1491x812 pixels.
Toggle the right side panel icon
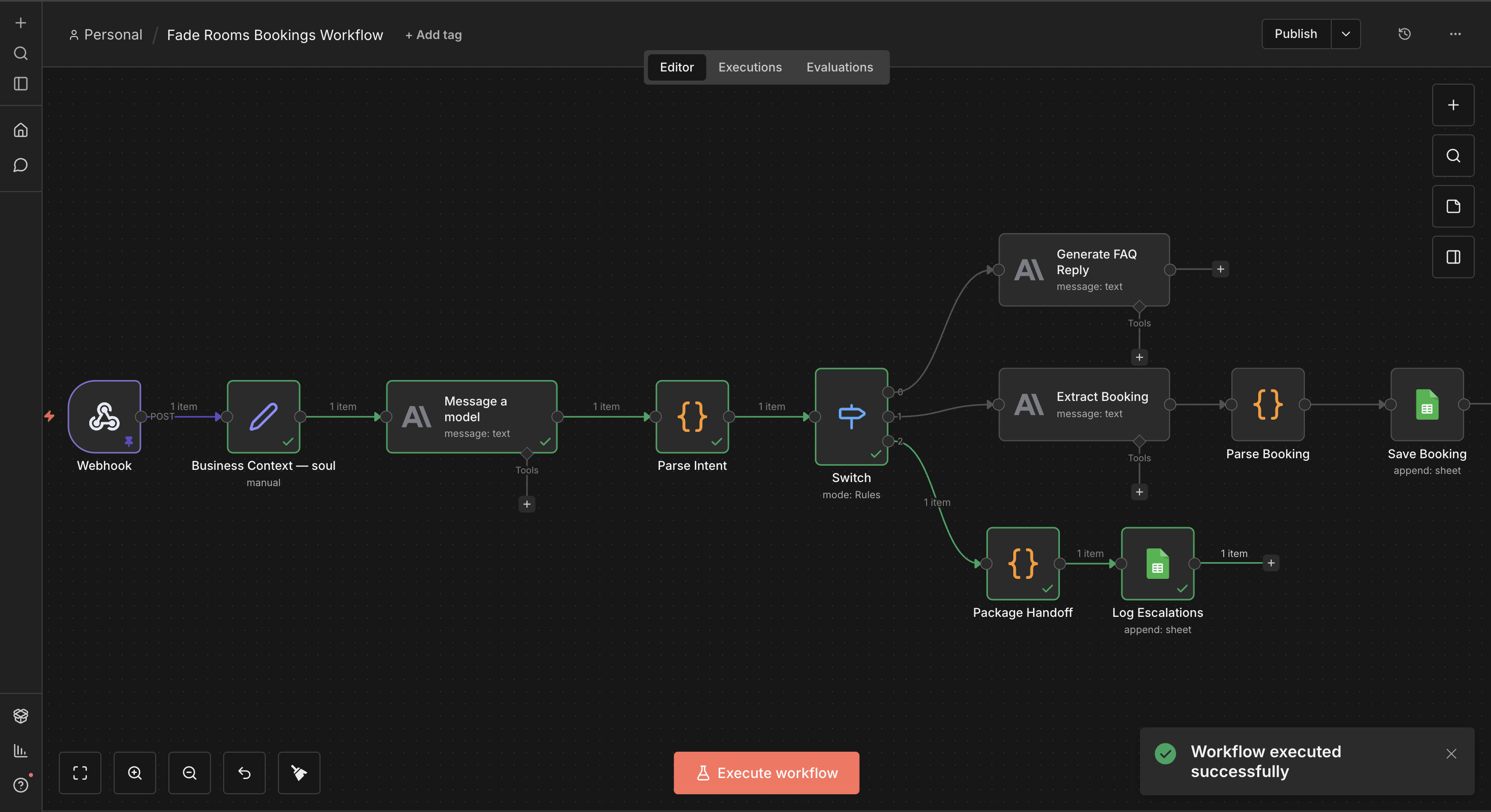click(1453, 257)
